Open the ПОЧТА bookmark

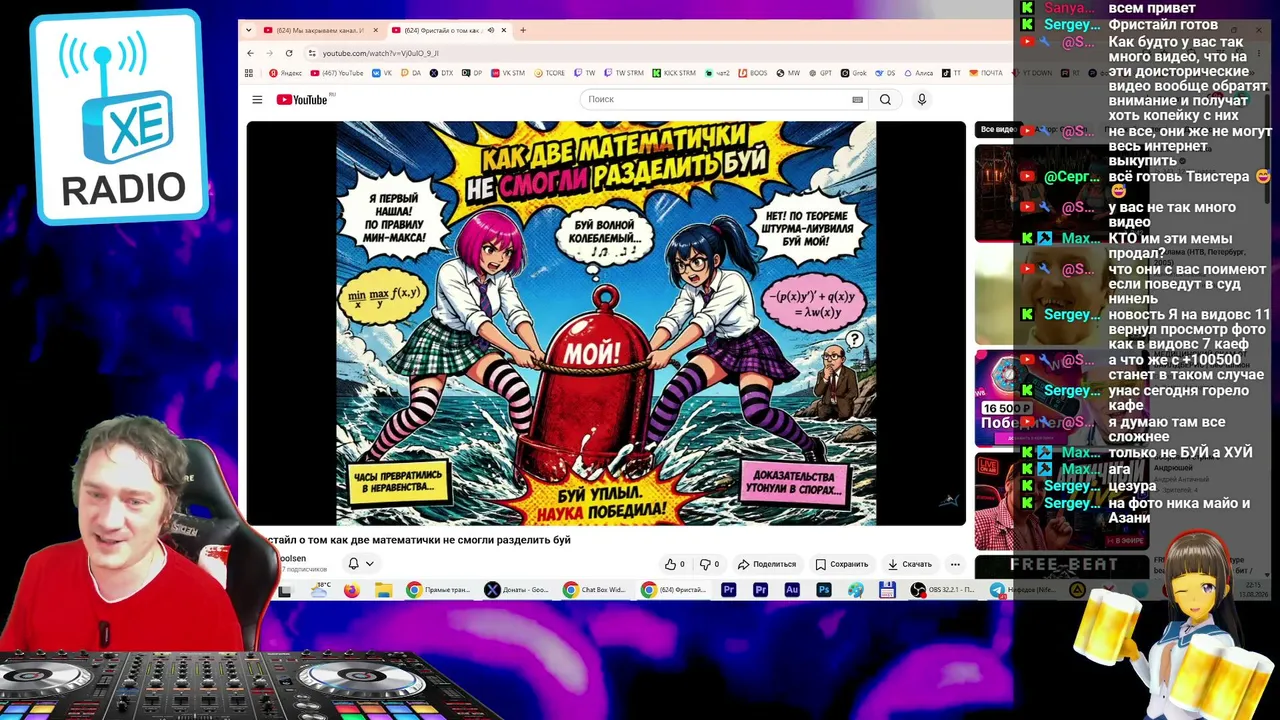(x=986, y=73)
